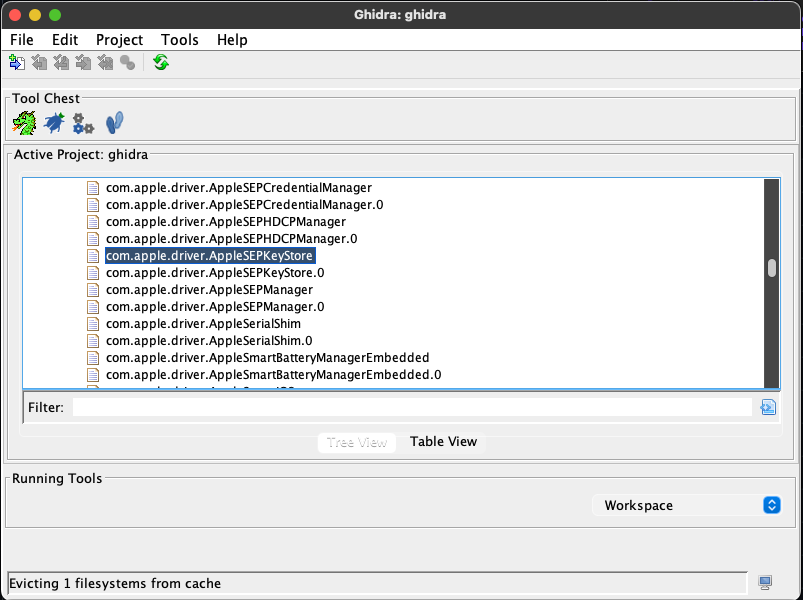Select com.apple.driver.AppleSerialShim
The width and height of the screenshot is (803, 600).
pyautogui.click(x=203, y=324)
